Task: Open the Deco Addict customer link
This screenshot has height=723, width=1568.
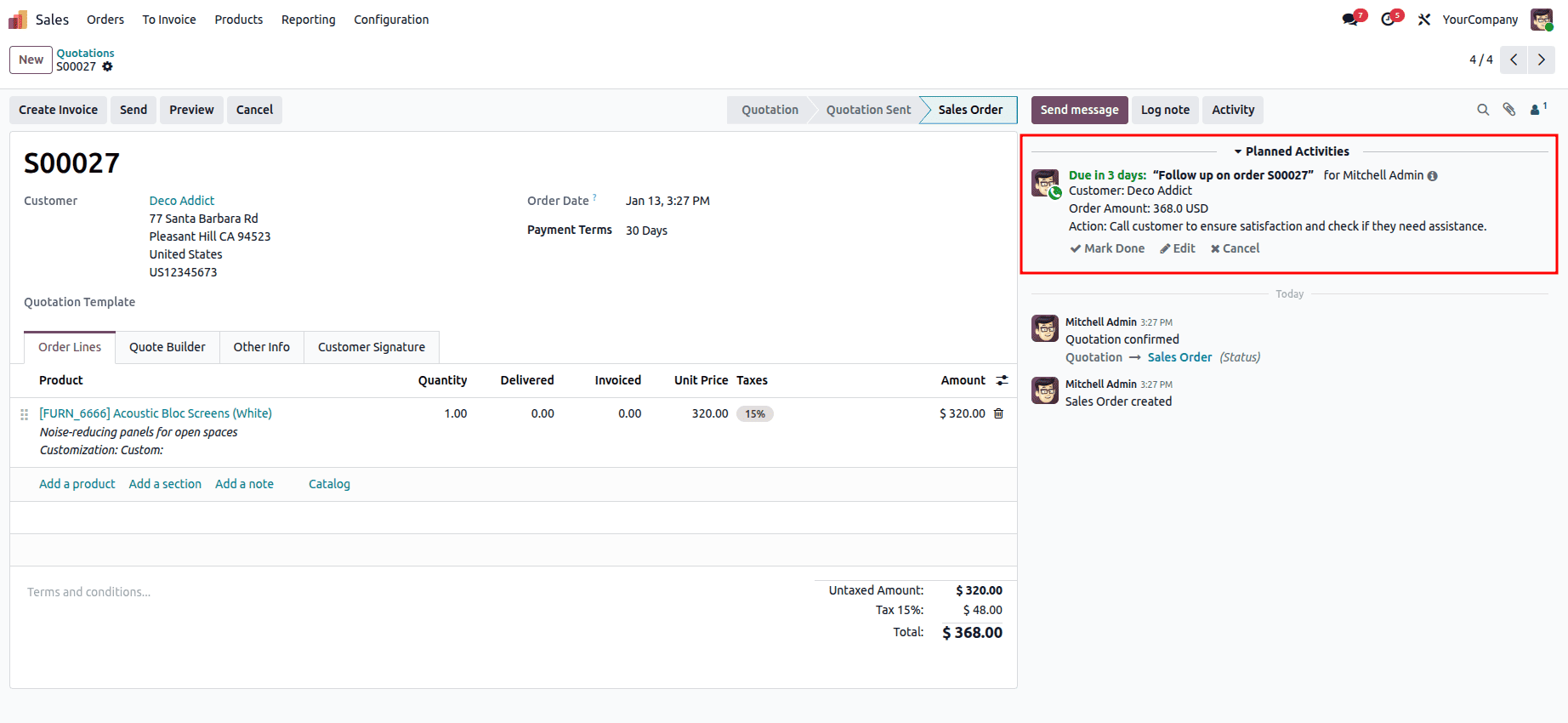Action: point(182,201)
